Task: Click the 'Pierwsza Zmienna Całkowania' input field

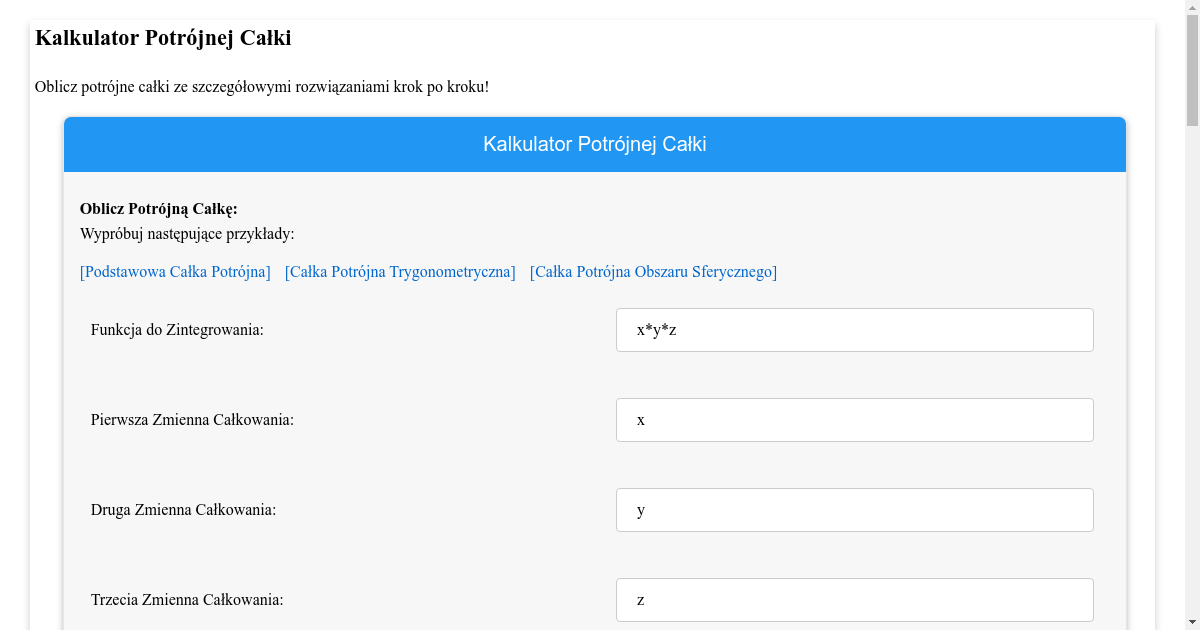Action: pos(854,419)
